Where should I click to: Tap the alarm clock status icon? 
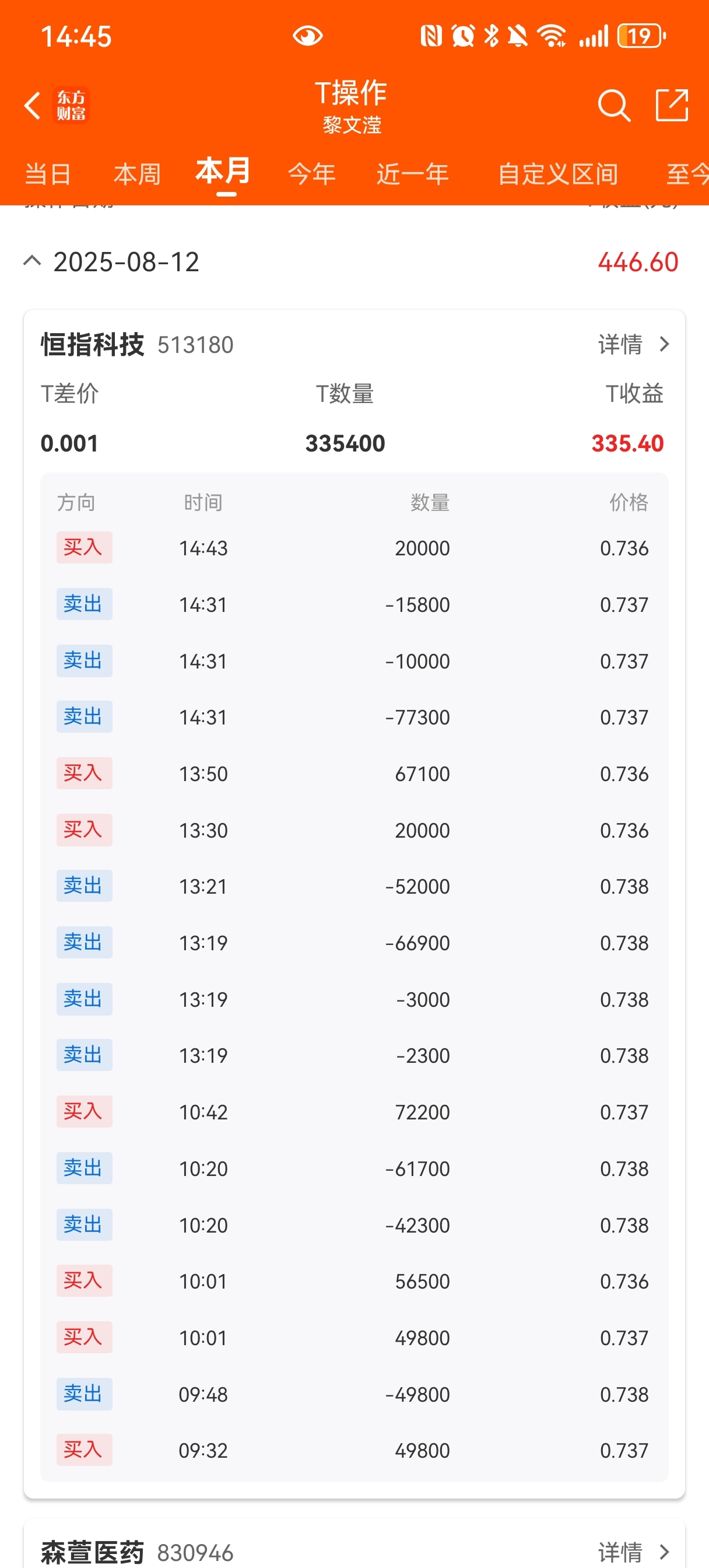[462, 36]
